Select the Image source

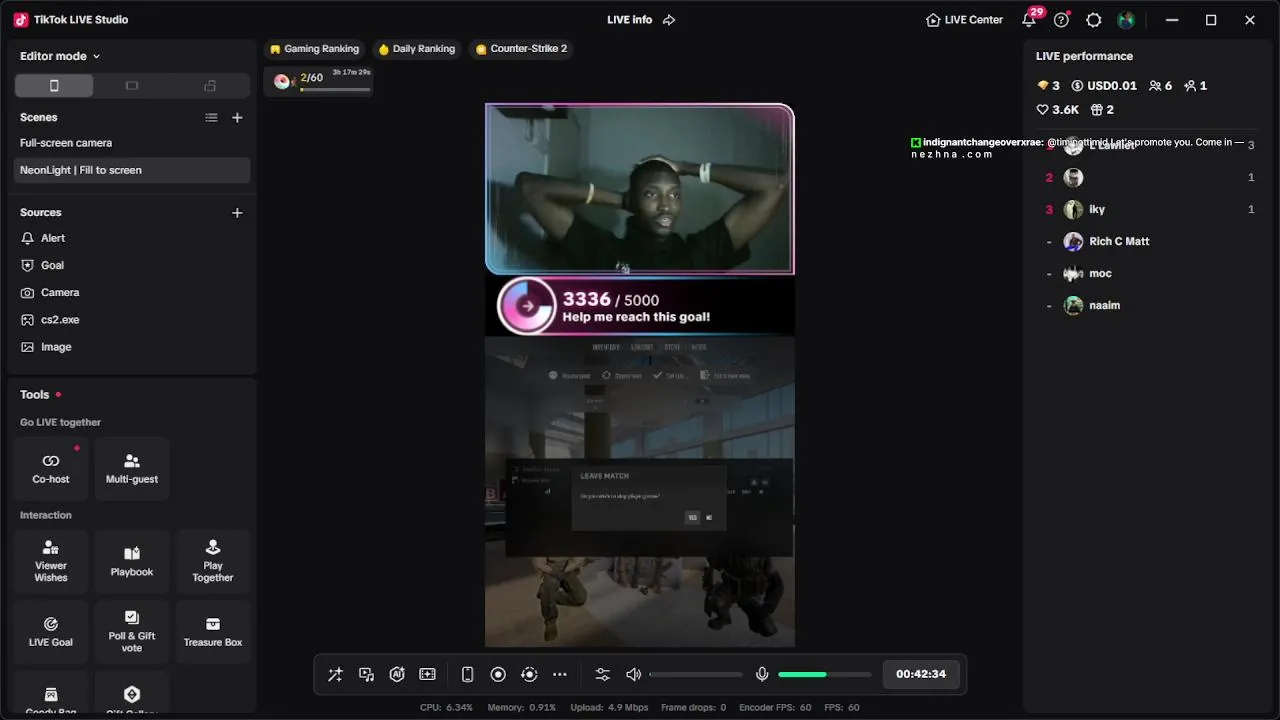tap(132, 347)
